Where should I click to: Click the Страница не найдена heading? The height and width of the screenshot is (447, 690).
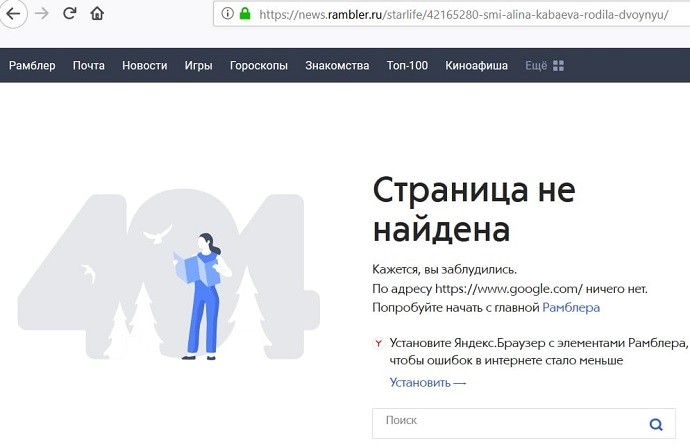click(x=474, y=209)
